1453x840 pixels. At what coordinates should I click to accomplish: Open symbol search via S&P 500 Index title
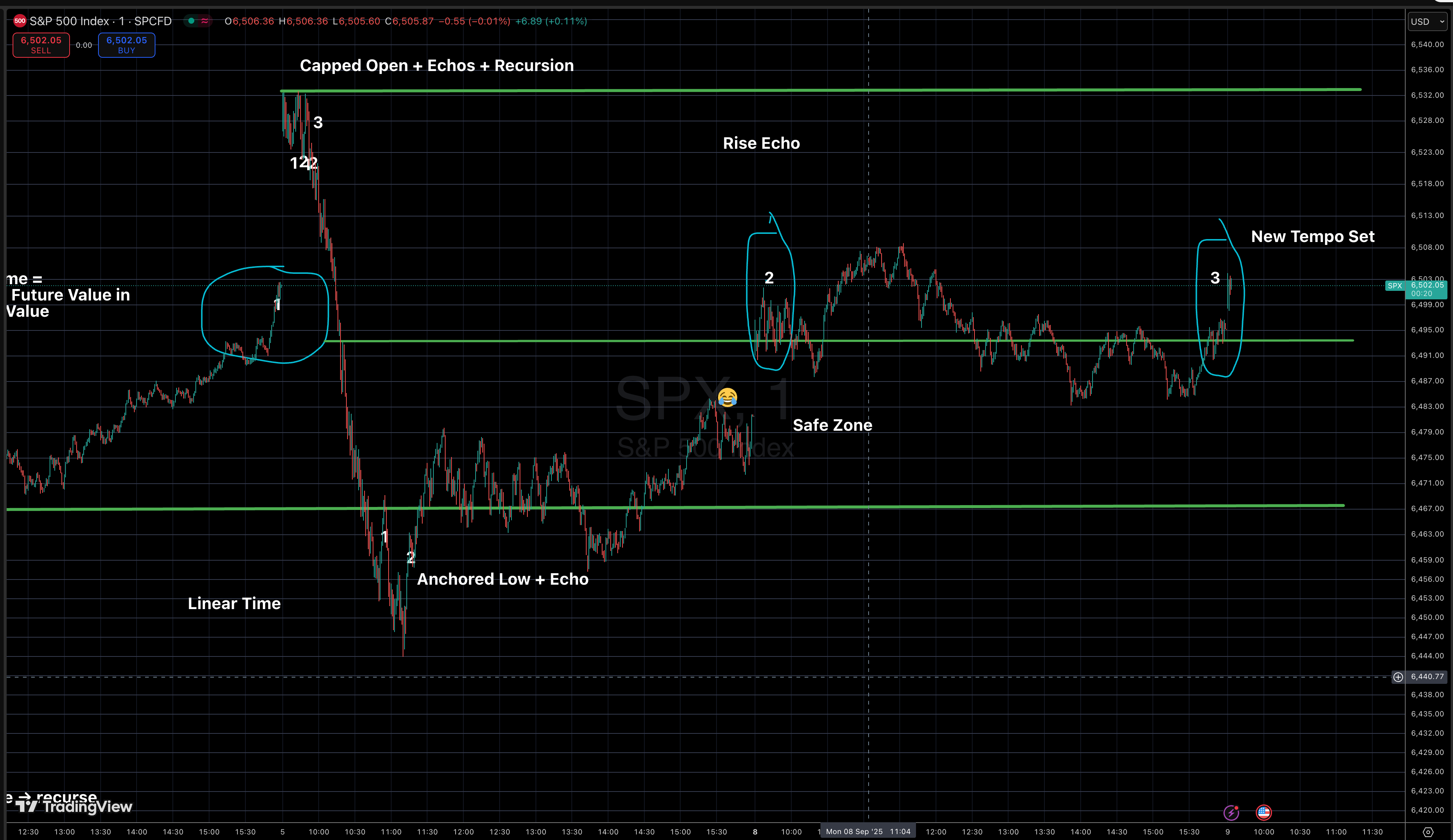69,21
